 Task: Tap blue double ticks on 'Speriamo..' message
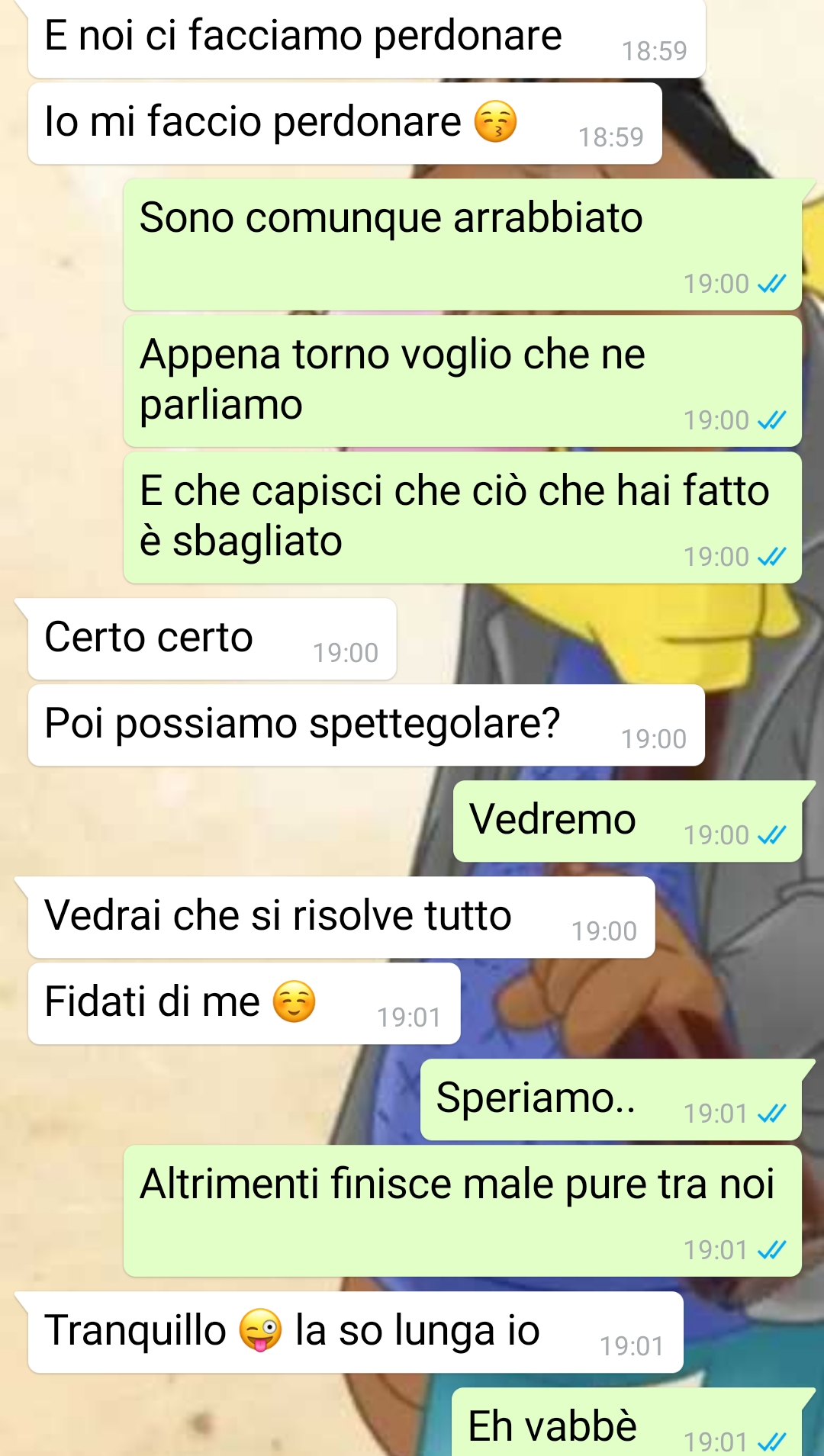click(x=771, y=1114)
